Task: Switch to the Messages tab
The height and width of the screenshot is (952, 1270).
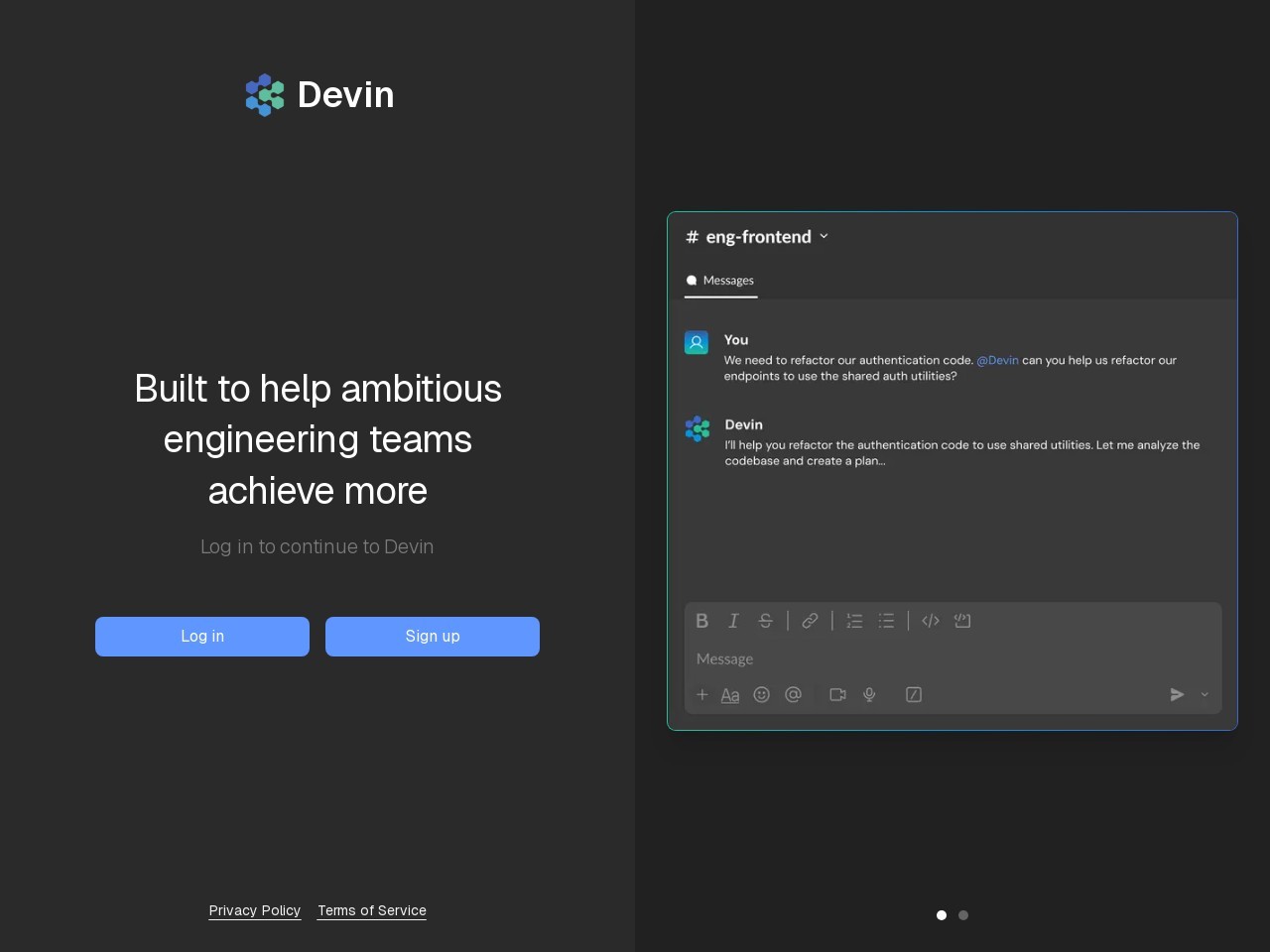Action: 720,281
